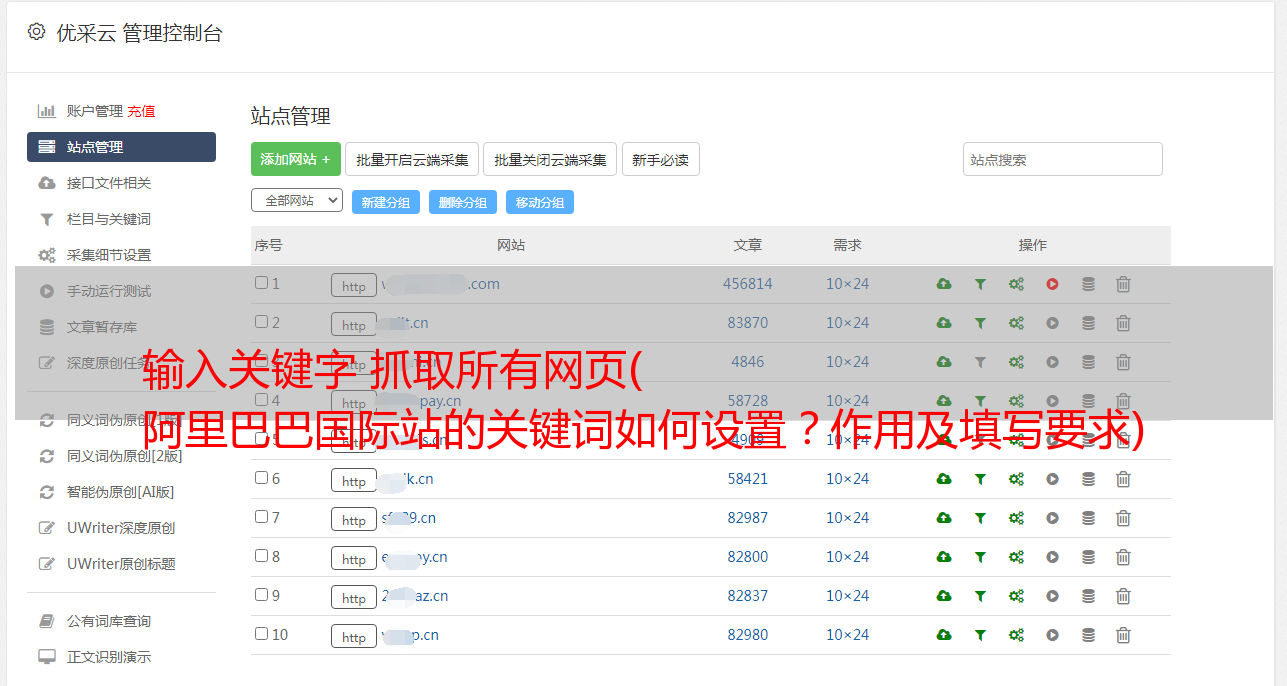
Task: Open the filter icon for site 1
Action: pyautogui.click(x=980, y=284)
